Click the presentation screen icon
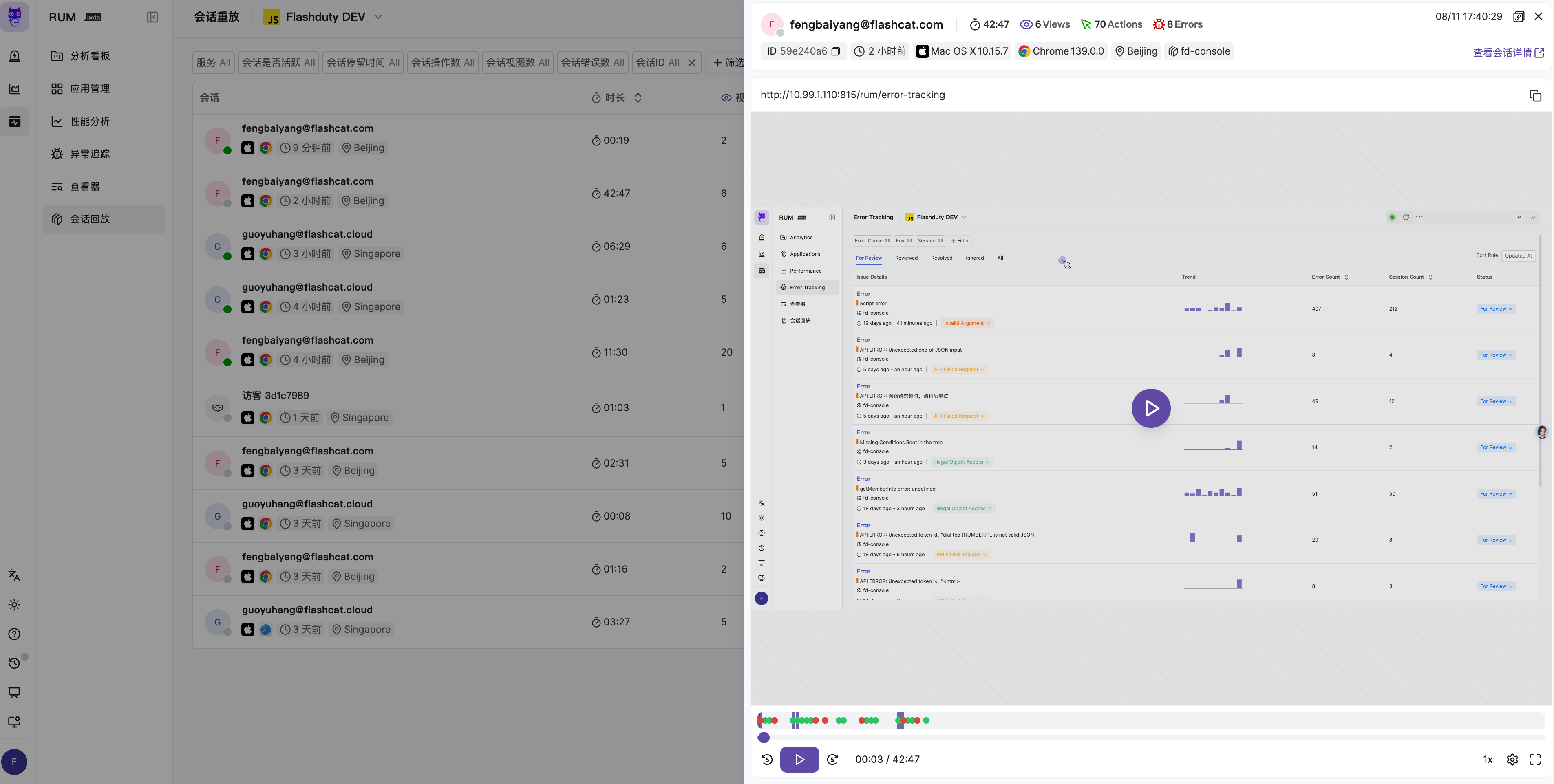Viewport: 1554px width, 784px height. [x=15, y=692]
